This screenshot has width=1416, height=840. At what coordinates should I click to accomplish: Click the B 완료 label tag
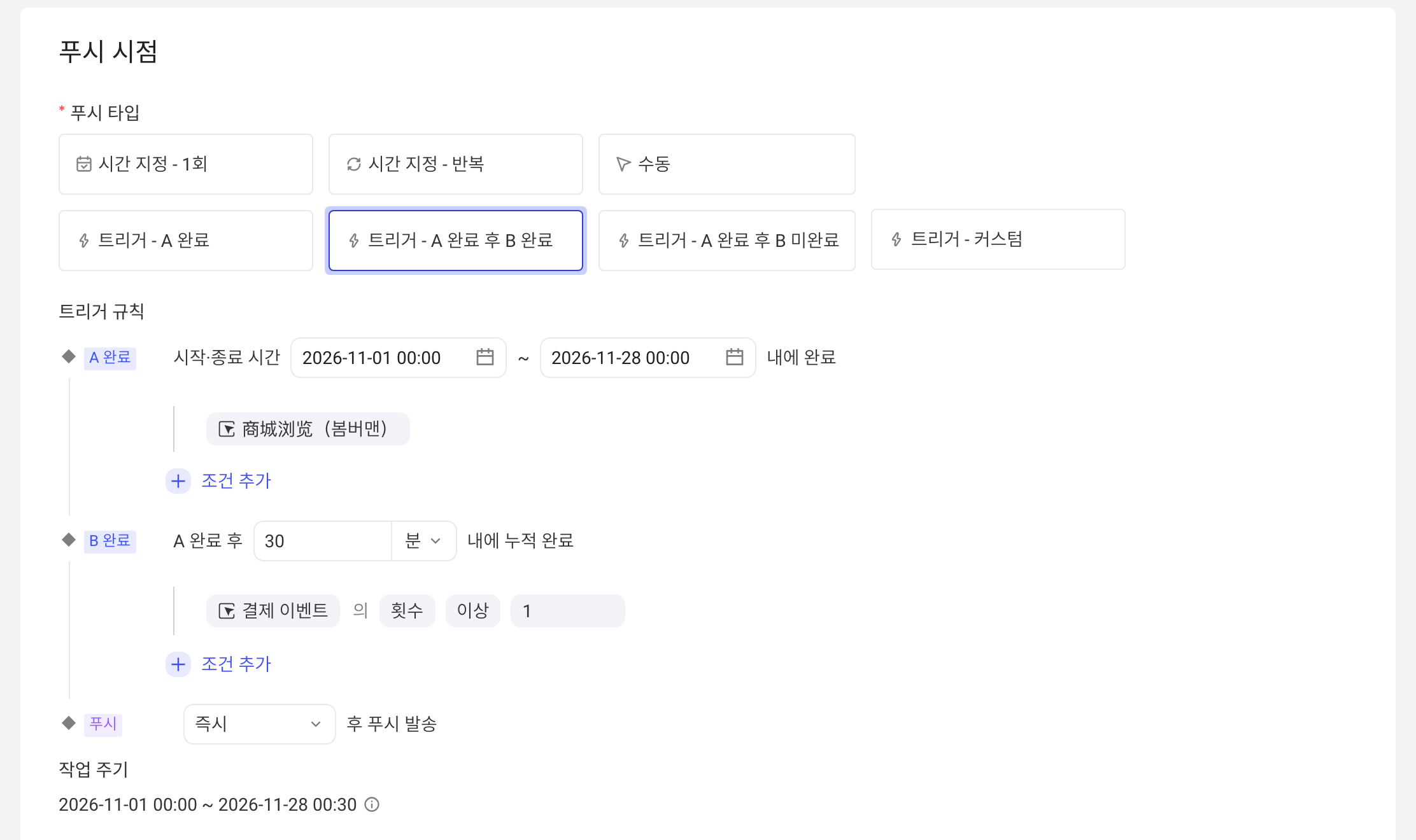click(x=110, y=541)
